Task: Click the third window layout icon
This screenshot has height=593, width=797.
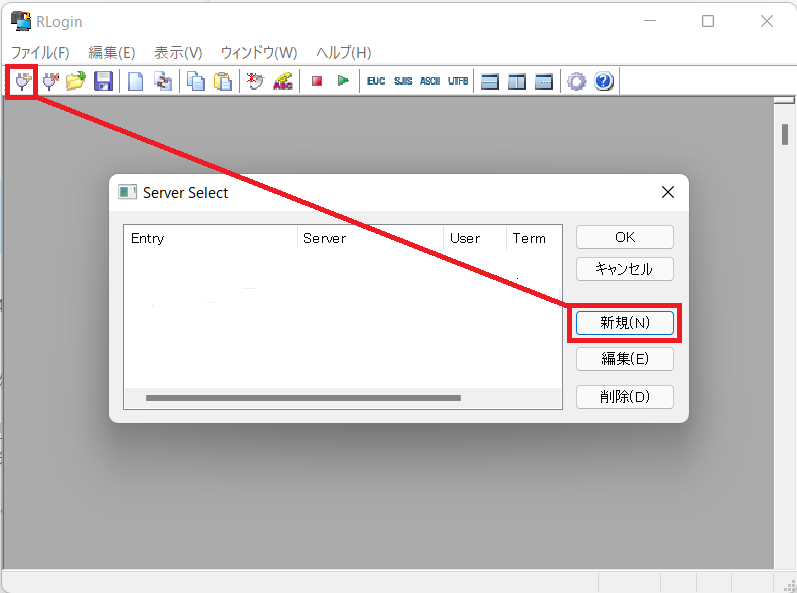Action: click(544, 81)
